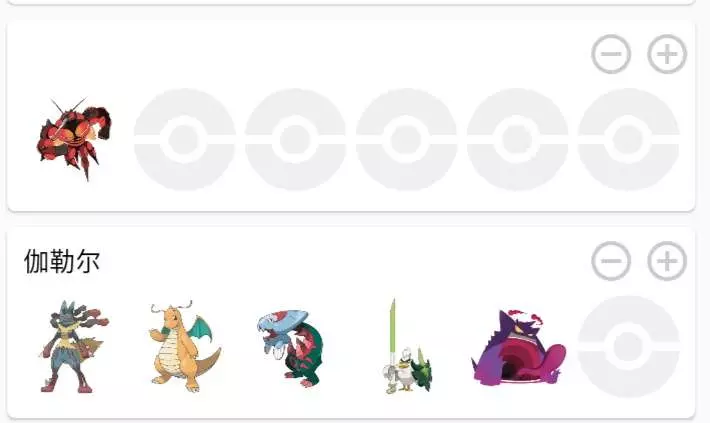Viewport: 710px width, 423px height.
Task: Choose Sirfetch'd holding the leek lance
Action: pyautogui.click(x=408, y=346)
